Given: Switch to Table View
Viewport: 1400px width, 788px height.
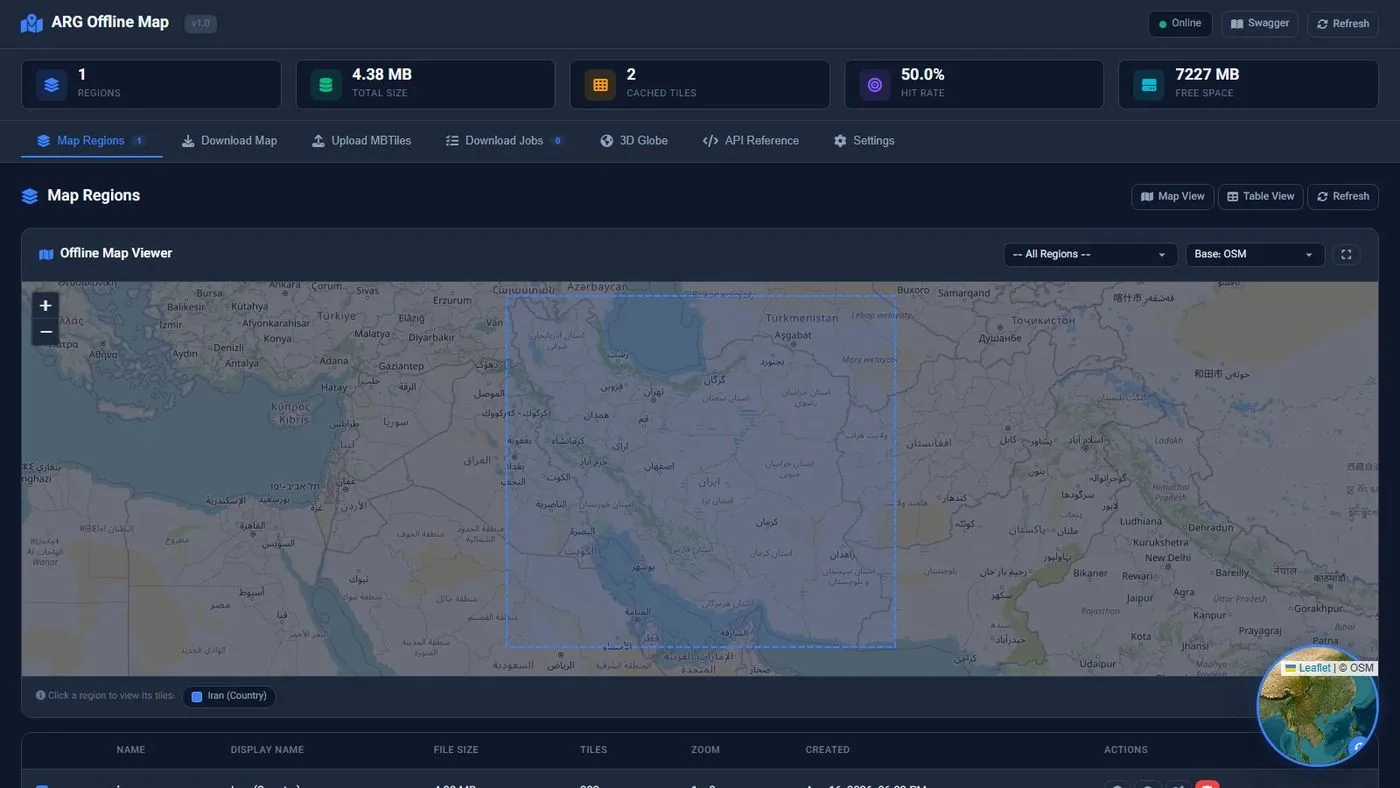Looking at the screenshot, I should click(1261, 197).
